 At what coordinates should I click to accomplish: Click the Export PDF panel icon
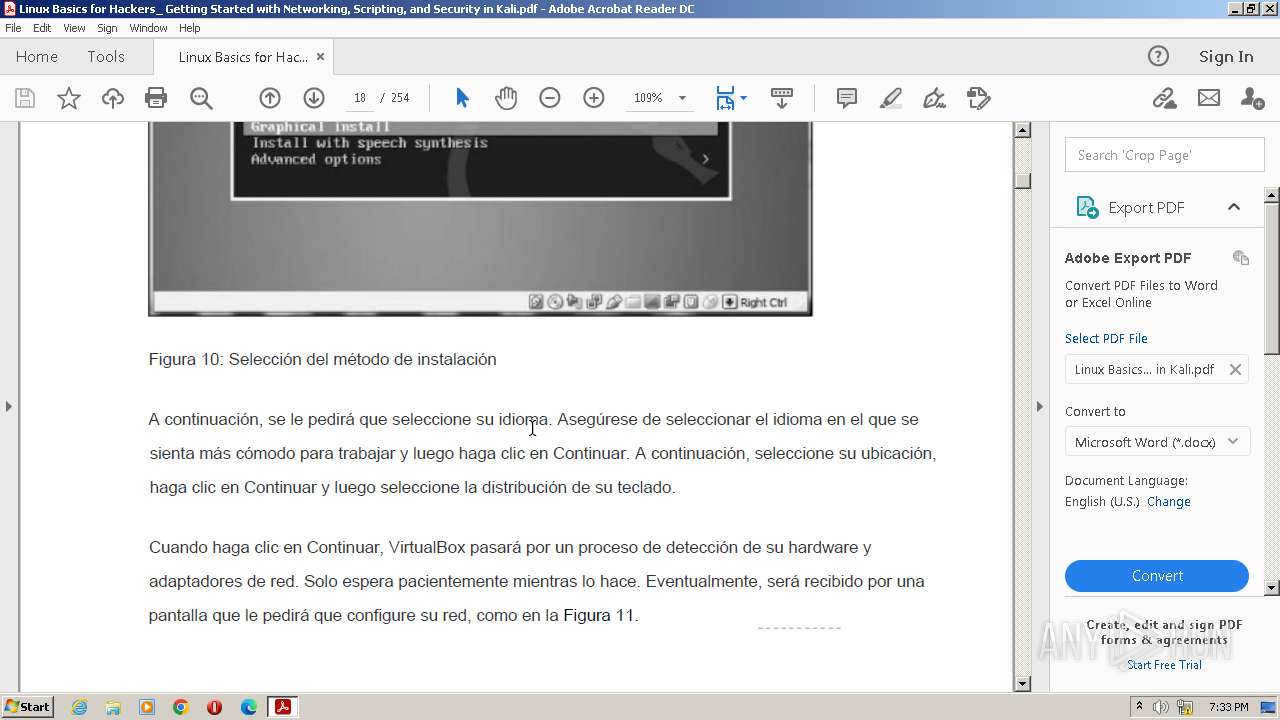(1087, 207)
